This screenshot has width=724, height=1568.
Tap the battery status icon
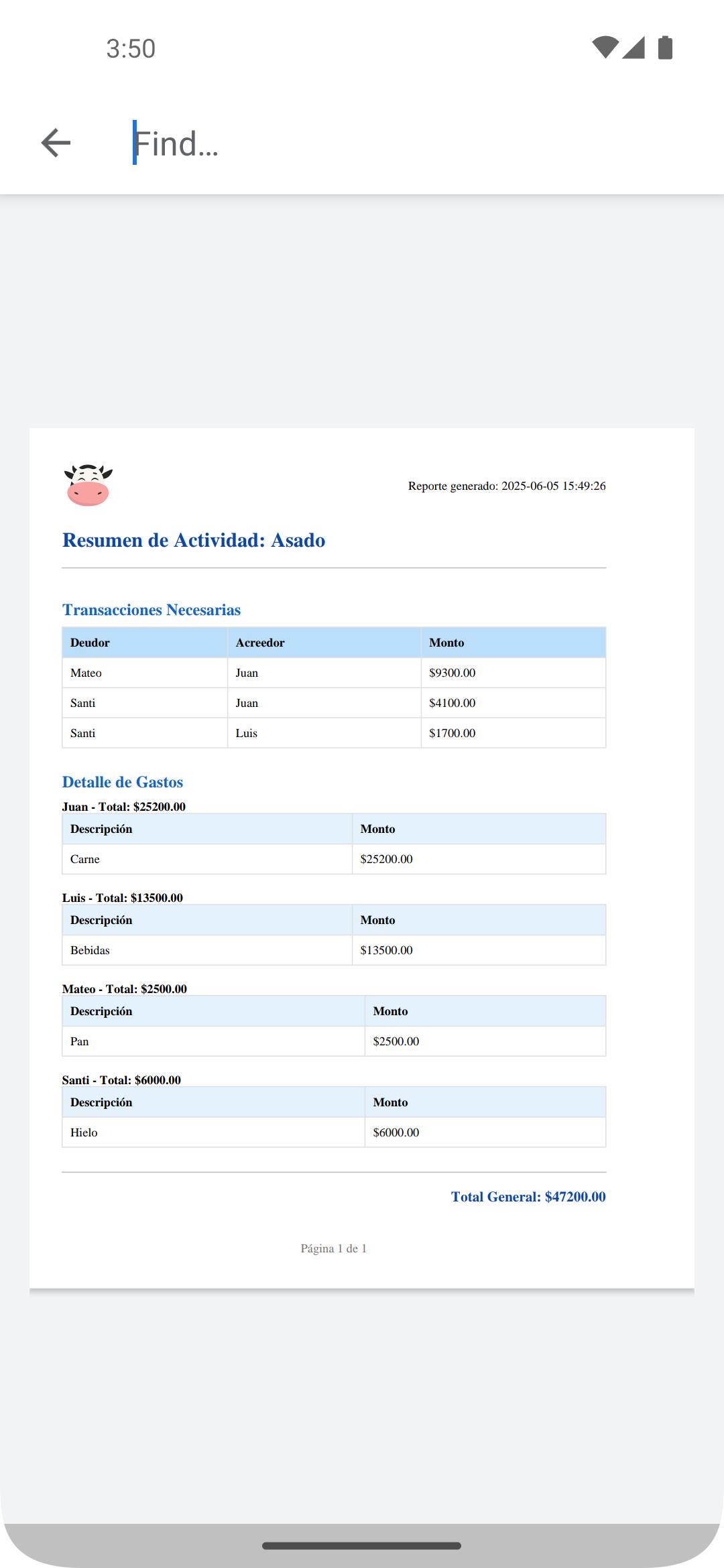click(665, 48)
